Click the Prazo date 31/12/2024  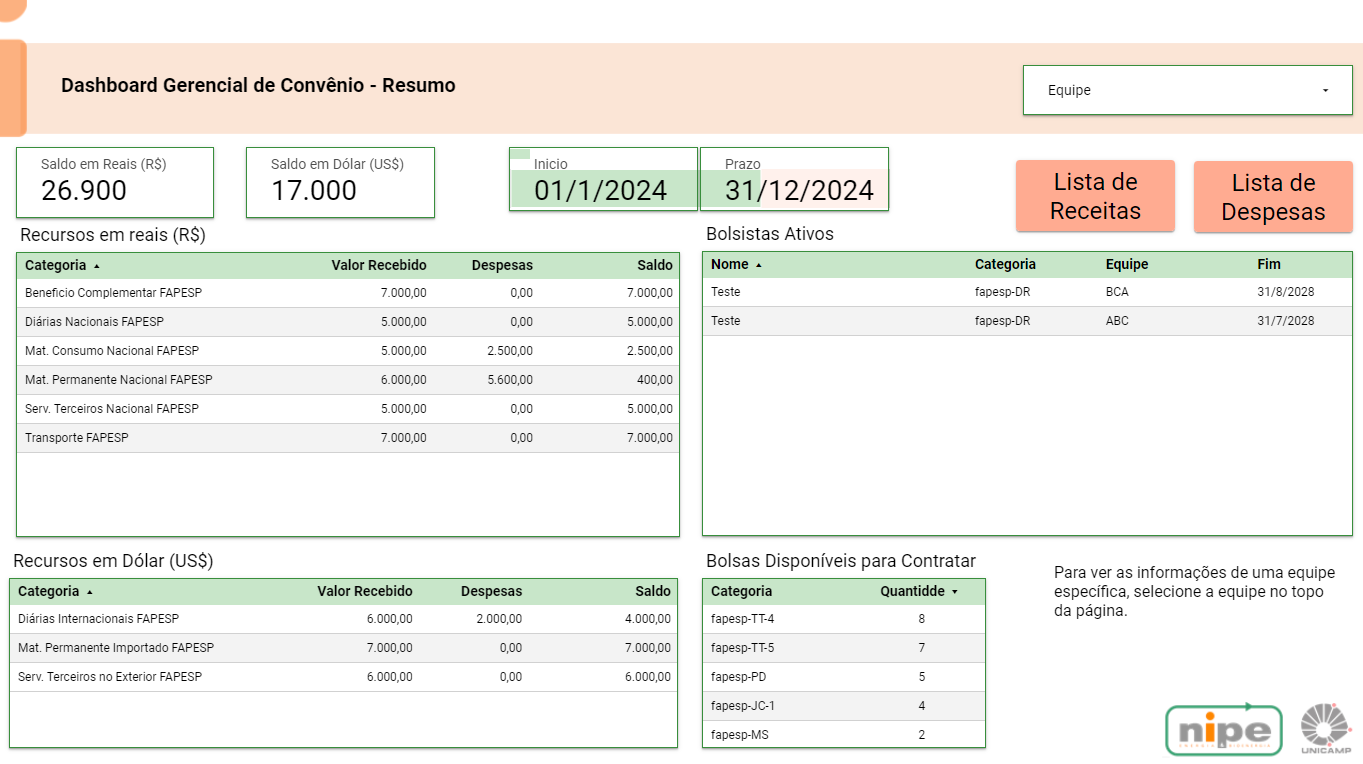click(799, 190)
